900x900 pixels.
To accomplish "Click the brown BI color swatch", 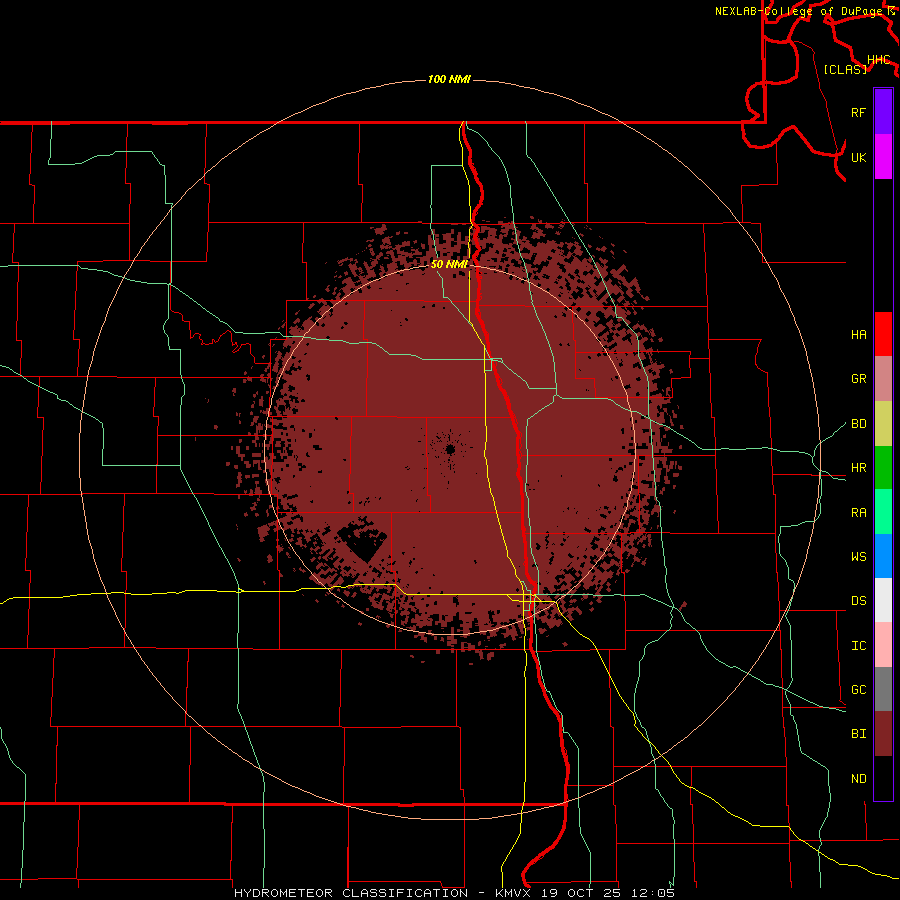I will [x=883, y=734].
